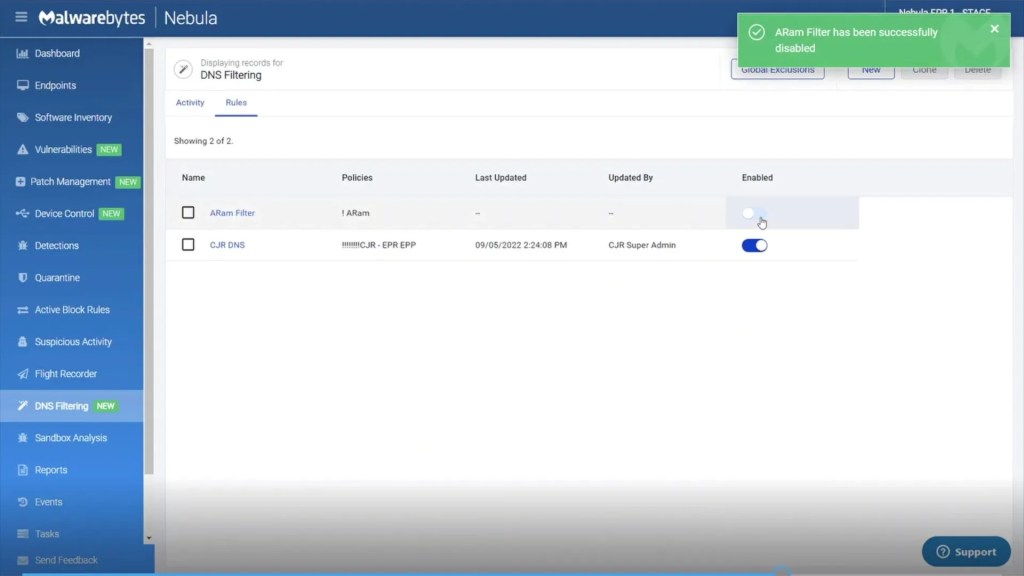Click the Patch Management plus icon
Screen dimensions: 1024x576
(20, 182)
